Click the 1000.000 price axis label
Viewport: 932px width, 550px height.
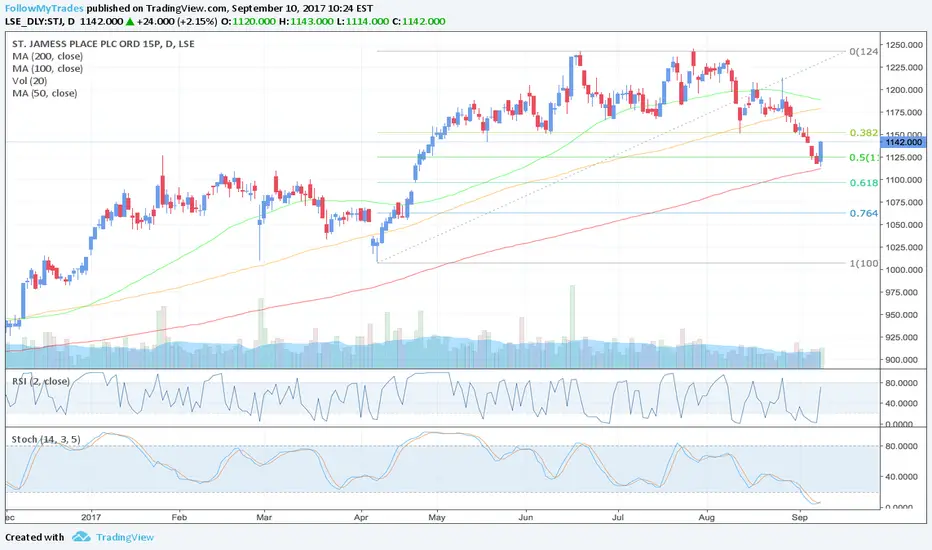click(904, 270)
